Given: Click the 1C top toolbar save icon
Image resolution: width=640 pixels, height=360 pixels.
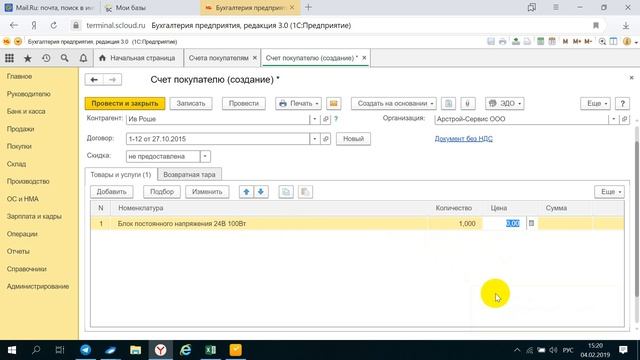Looking at the screenshot, I should tap(491, 42).
